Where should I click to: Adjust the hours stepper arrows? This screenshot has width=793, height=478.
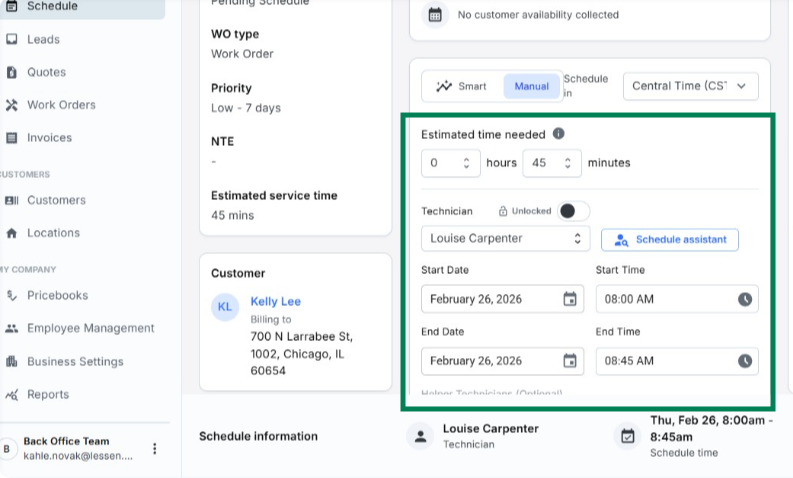[466, 163]
